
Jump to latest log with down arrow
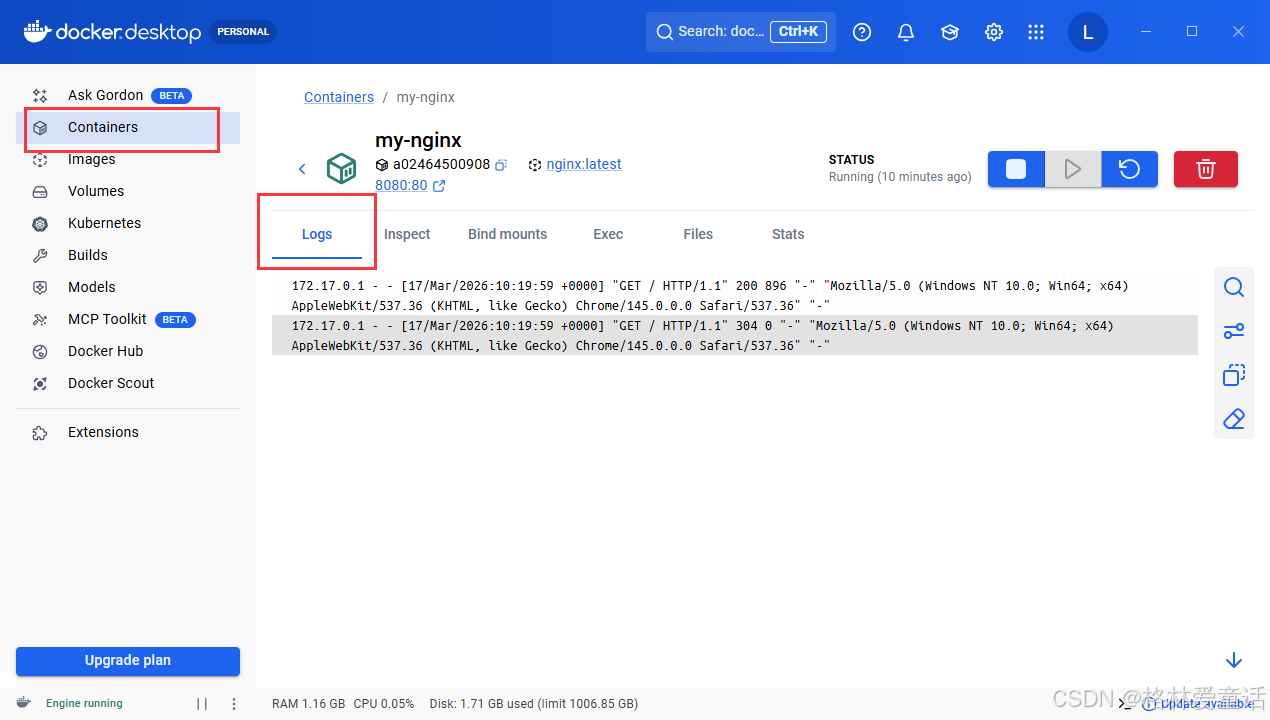[1234, 660]
